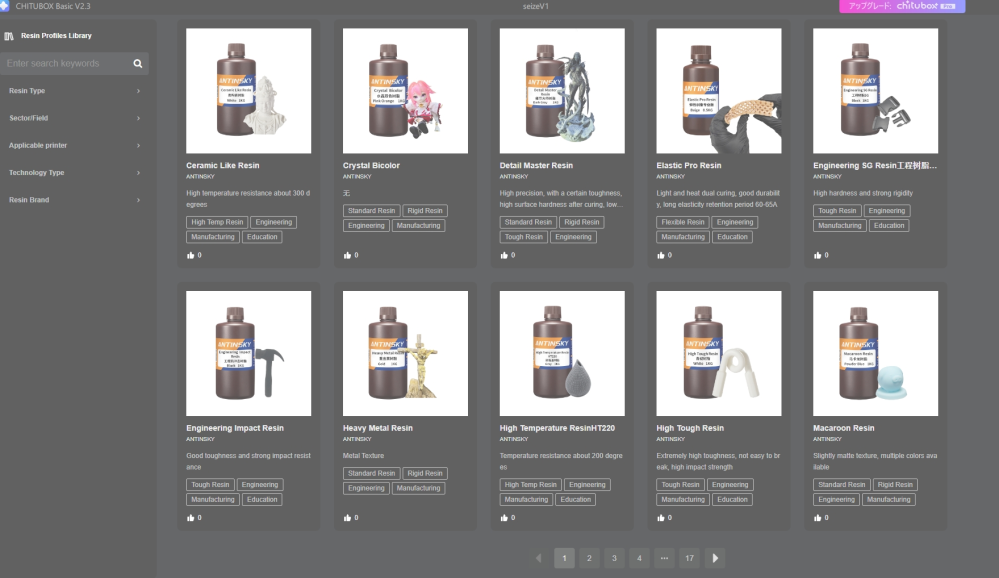Like the Macaroon Resin card
This screenshot has width=999, height=578.
(817, 518)
